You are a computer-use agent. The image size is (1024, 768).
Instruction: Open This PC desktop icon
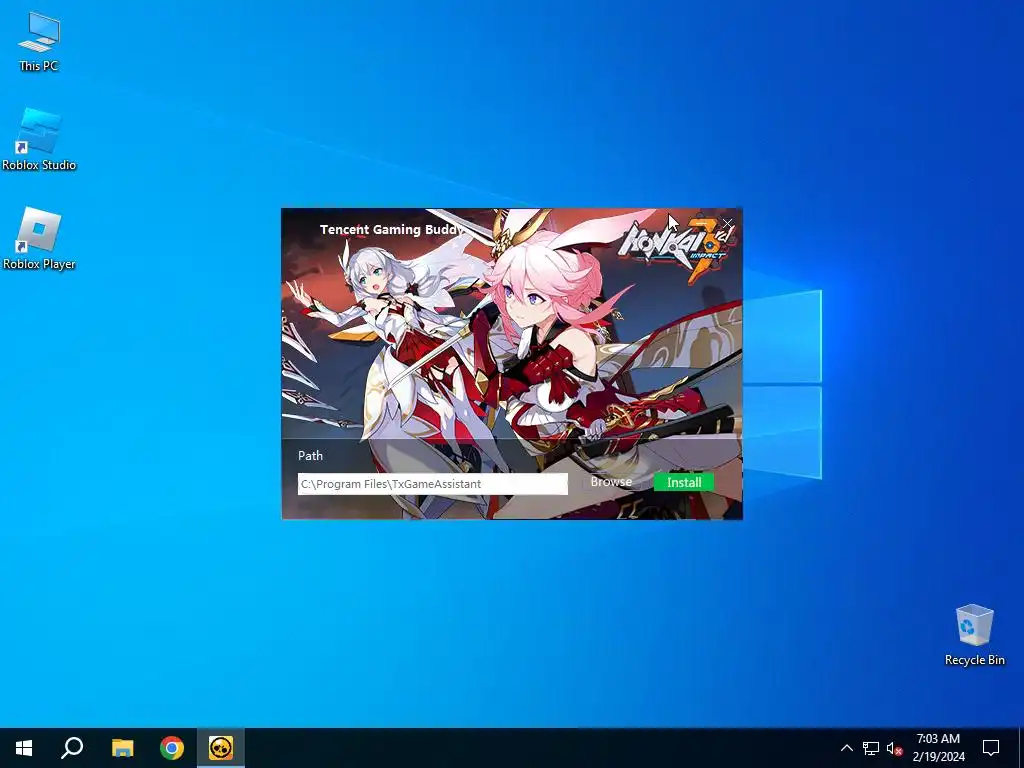pyautogui.click(x=39, y=41)
